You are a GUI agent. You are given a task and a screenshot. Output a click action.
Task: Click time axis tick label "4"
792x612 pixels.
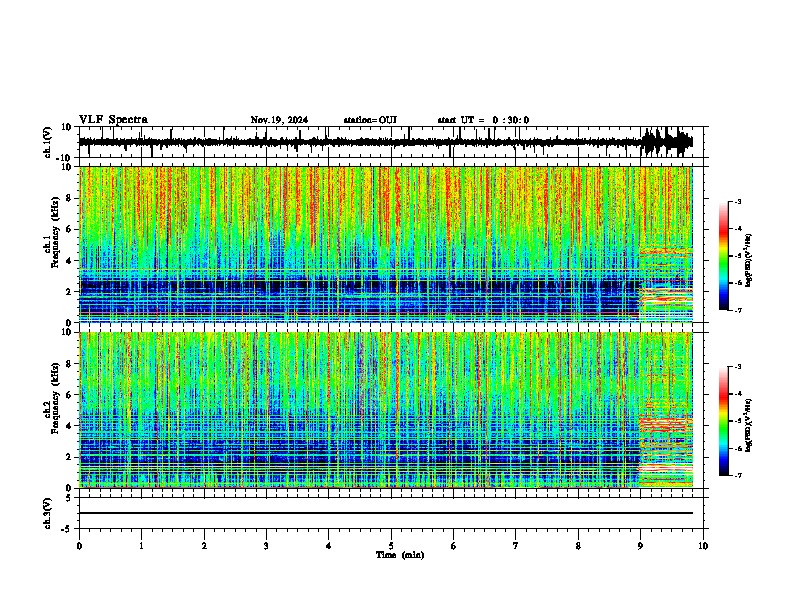click(329, 546)
